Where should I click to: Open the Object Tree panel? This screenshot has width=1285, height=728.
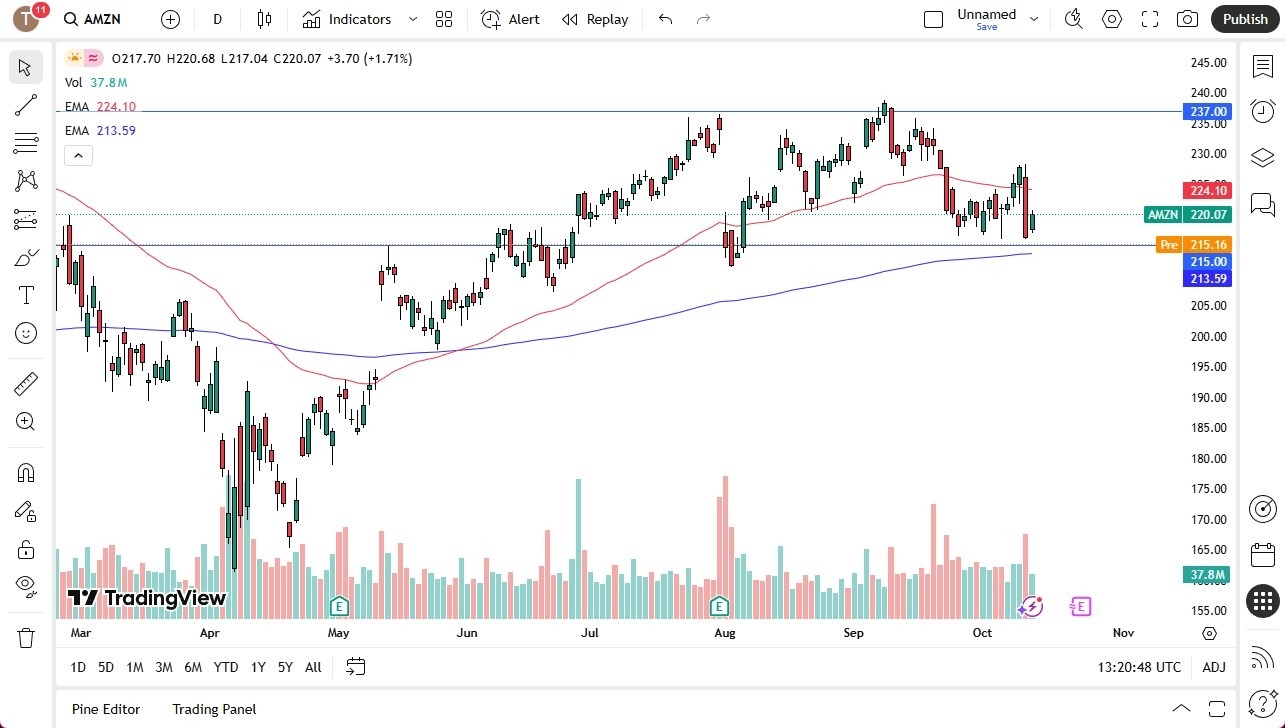(x=1262, y=157)
